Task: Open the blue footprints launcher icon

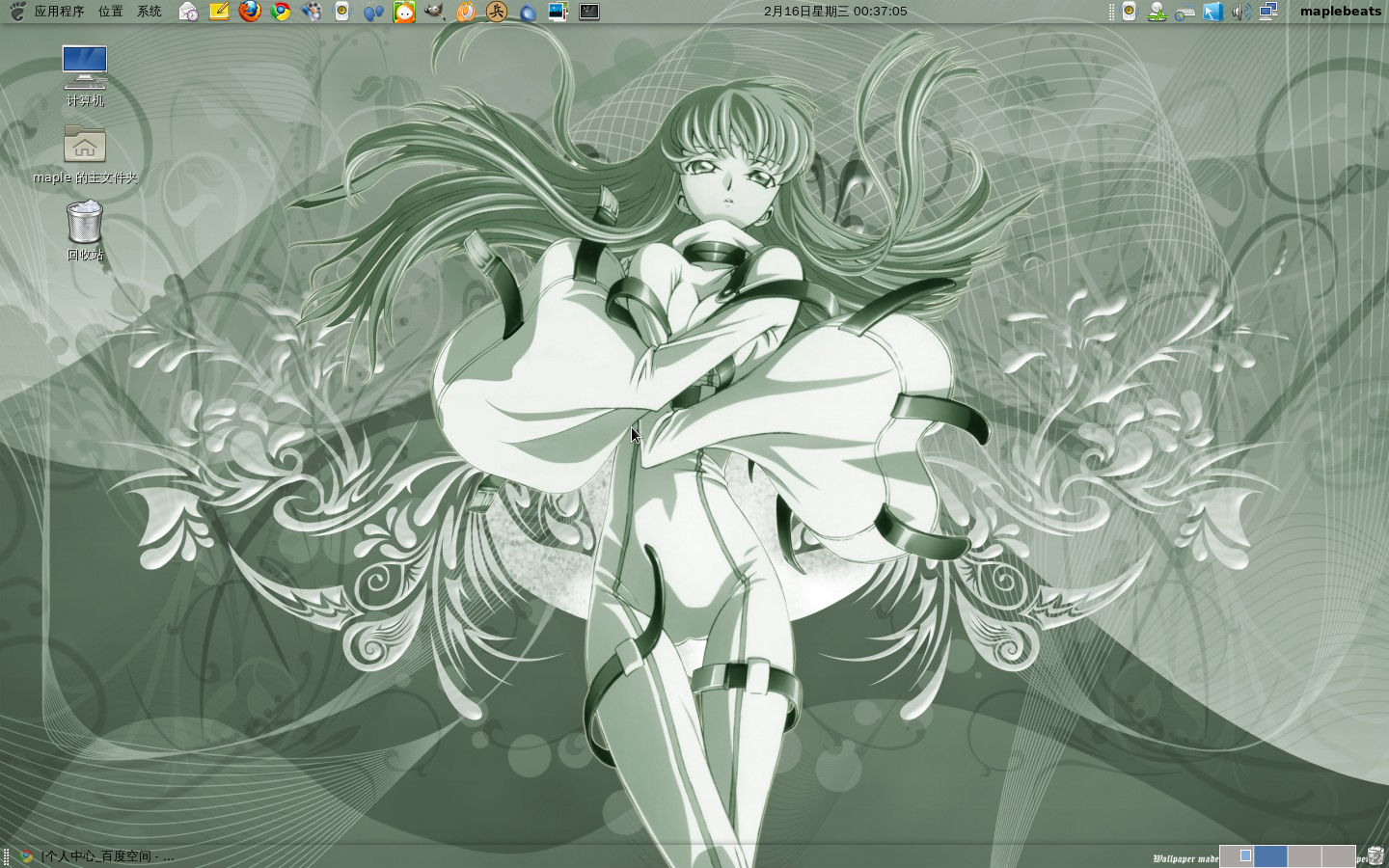Action: pos(373,12)
